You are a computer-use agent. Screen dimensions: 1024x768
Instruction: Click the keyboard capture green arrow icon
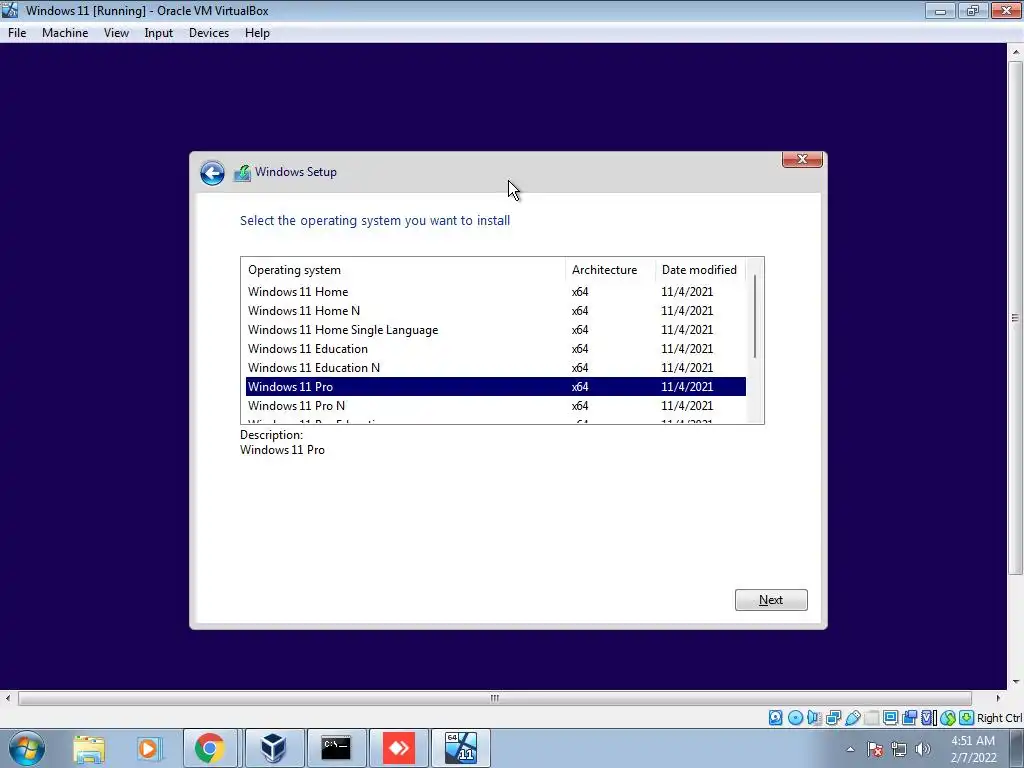coord(967,718)
